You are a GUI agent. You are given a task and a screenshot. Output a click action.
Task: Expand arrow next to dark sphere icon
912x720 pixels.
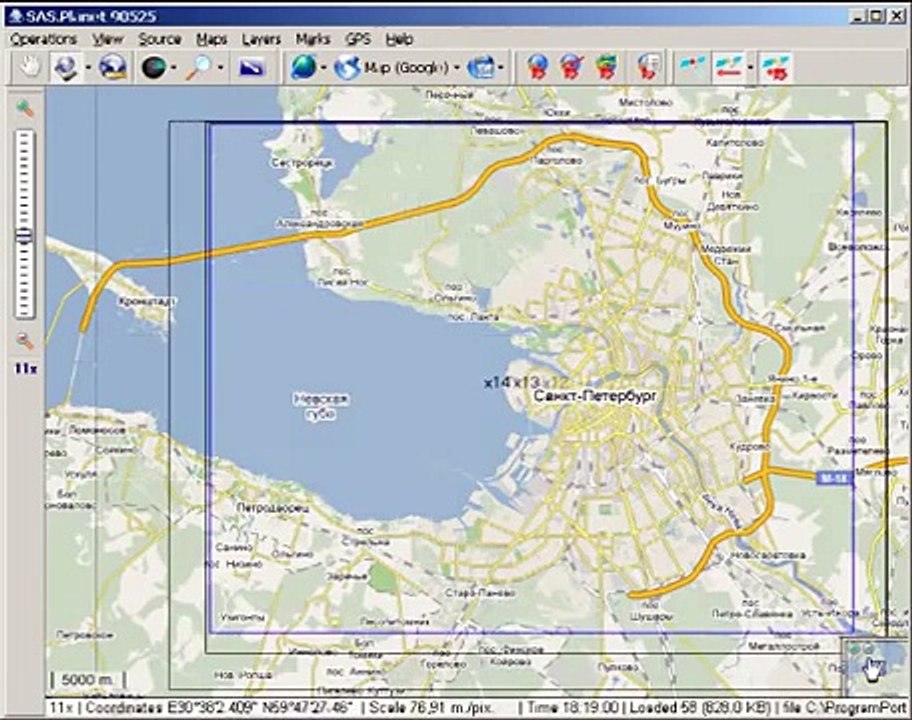point(174,68)
